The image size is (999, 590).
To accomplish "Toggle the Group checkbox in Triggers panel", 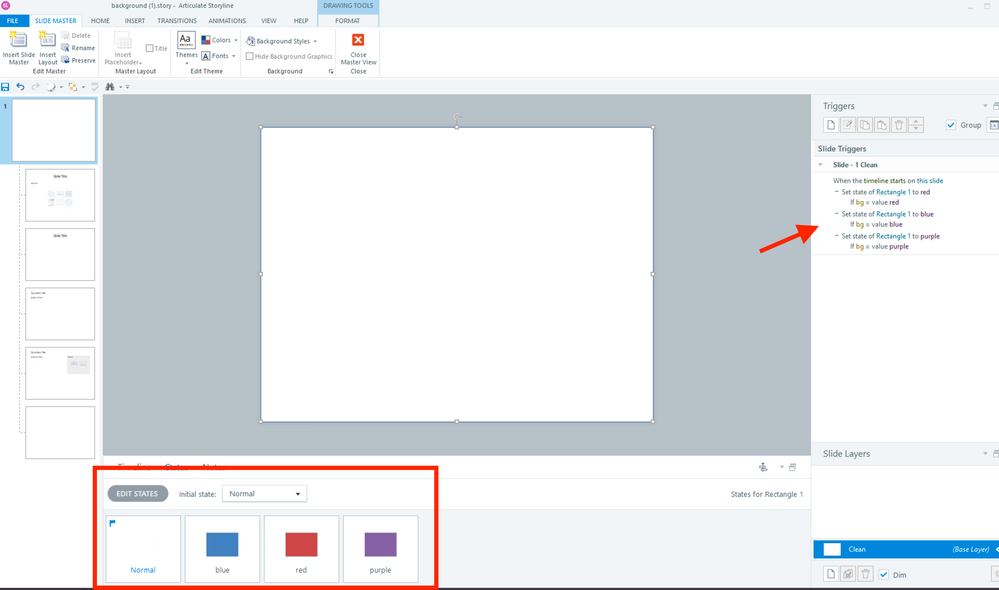I will [951, 125].
